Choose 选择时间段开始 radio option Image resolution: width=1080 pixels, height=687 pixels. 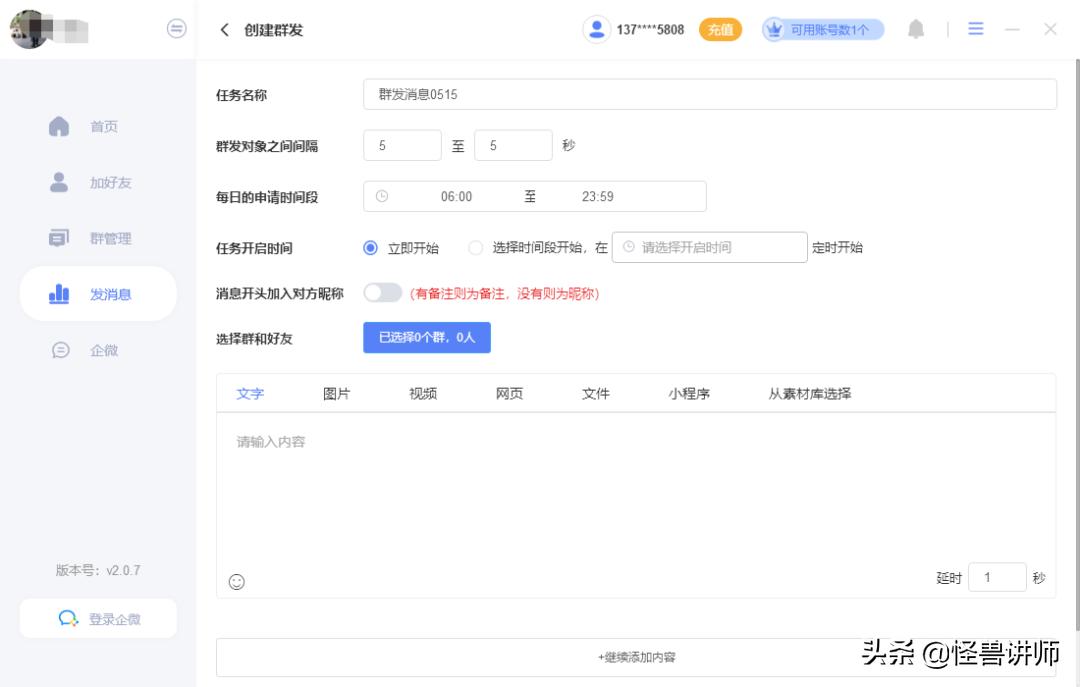475,246
